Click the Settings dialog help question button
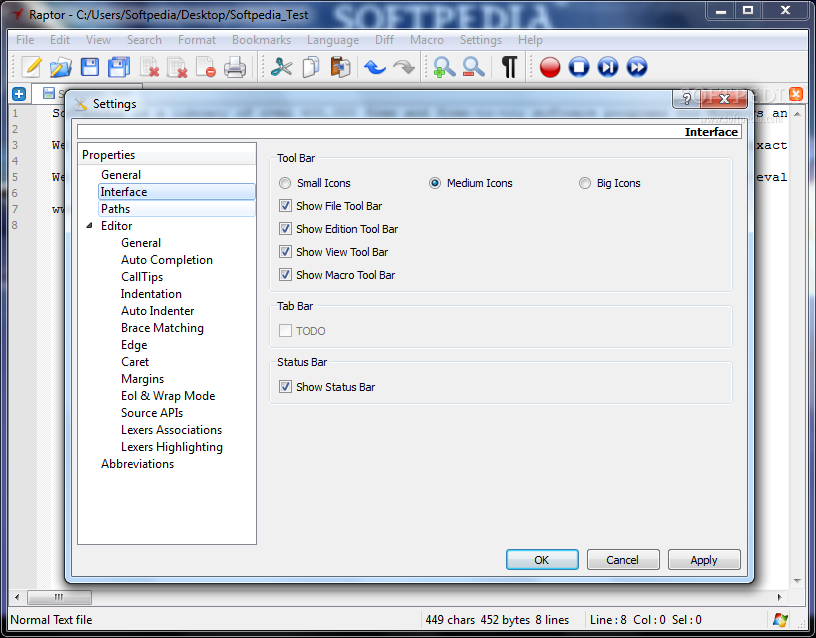The image size is (816, 638). point(686,98)
